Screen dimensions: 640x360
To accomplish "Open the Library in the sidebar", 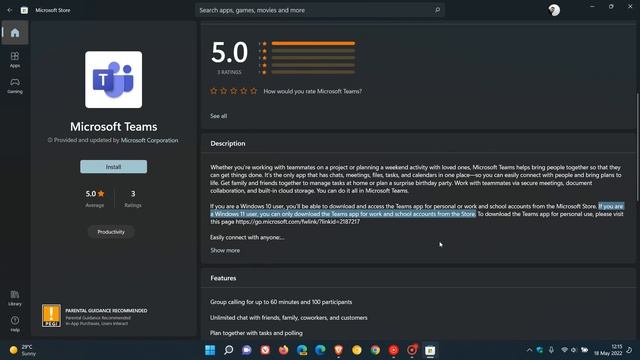I will point(15,298).
